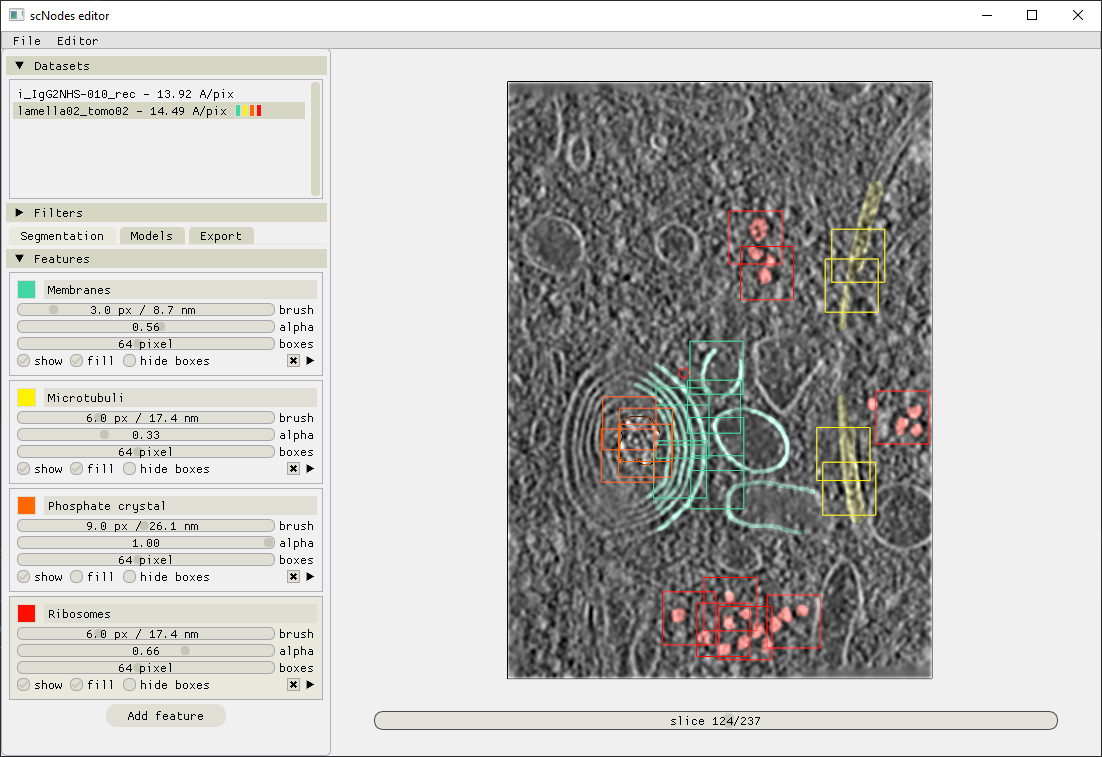Viewport: 1102px width, 757px height.
Task: Toggle fill for Membranes feature
Action: 77,361
